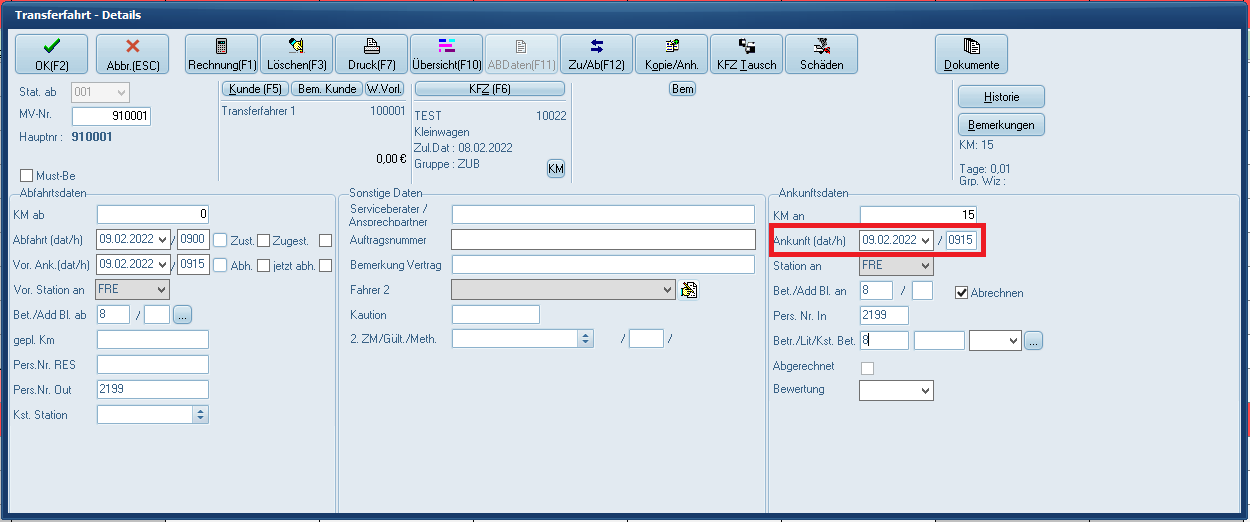Toggle the Abgerechnet checkbox

pos(867,368)
